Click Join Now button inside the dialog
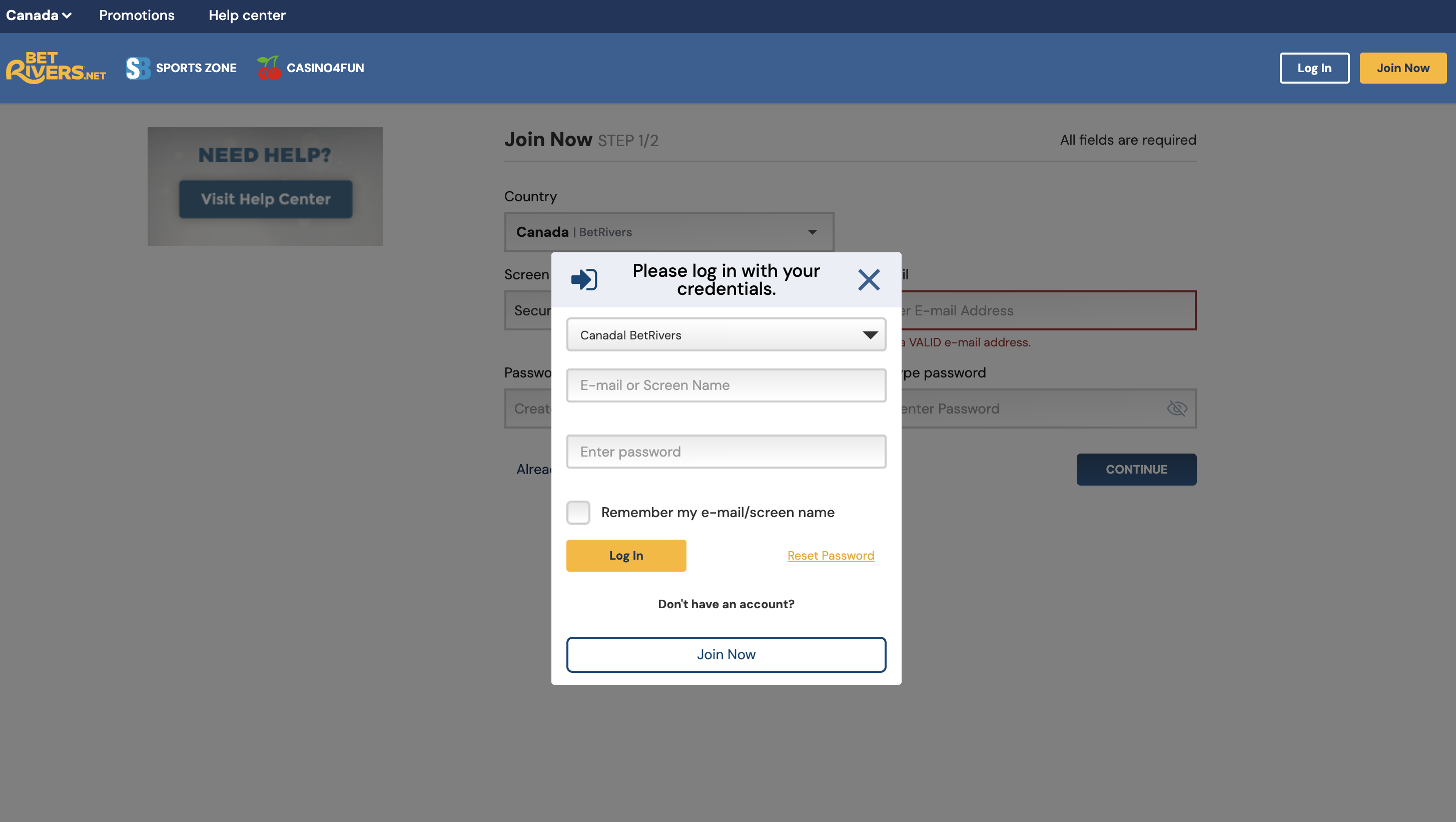The image size is (1456, 822). pos(726,654)
